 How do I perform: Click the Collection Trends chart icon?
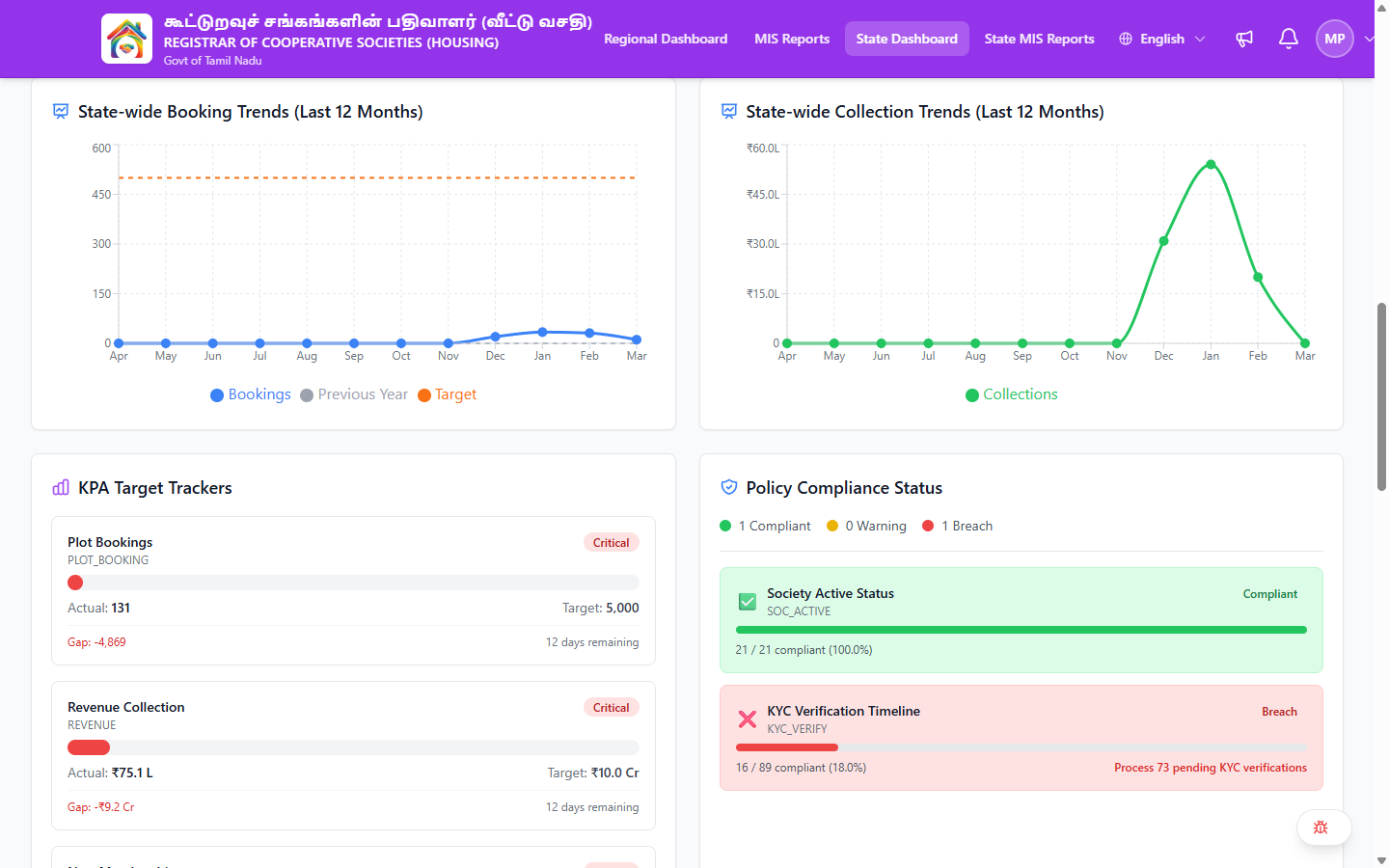[729, 112]
